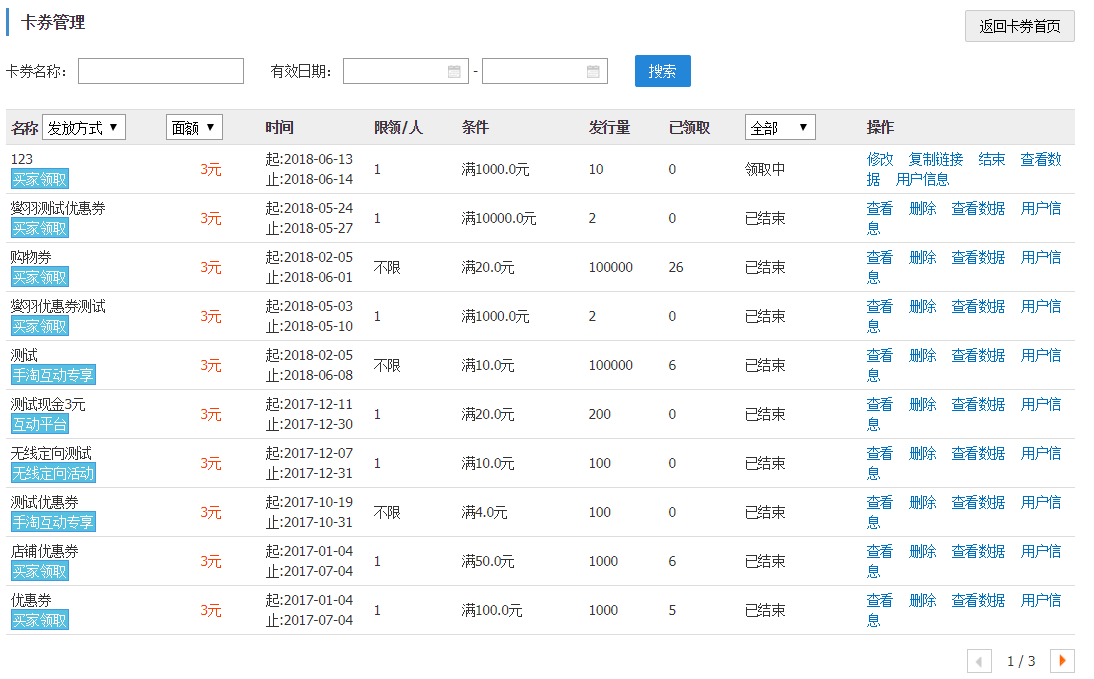The width and height of the screenshot is (1094, 679).
Task: Open the 全部 status dropdown
Action: coord(780,127)
